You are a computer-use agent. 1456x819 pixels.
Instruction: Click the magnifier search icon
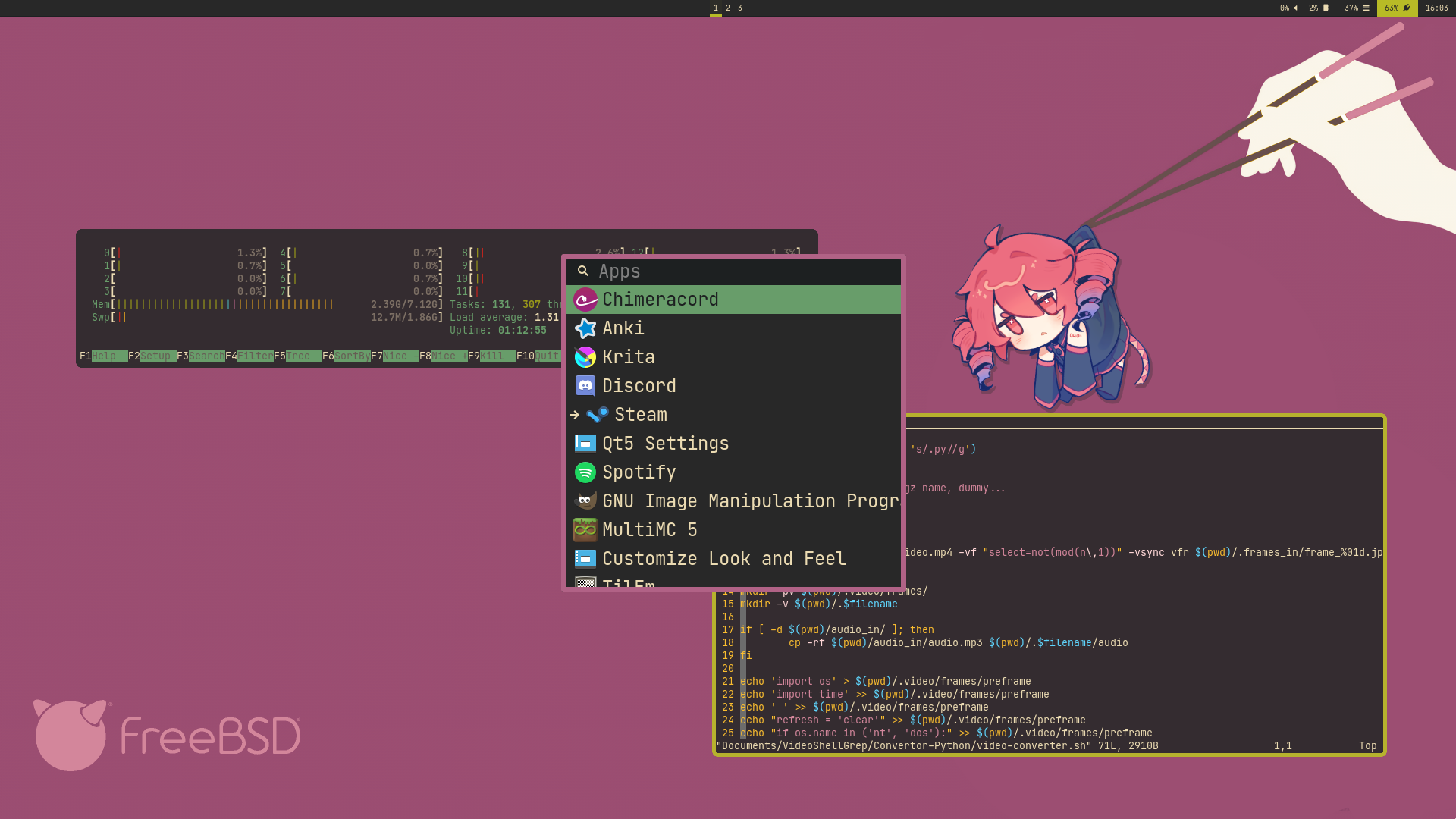click(582, 271)
